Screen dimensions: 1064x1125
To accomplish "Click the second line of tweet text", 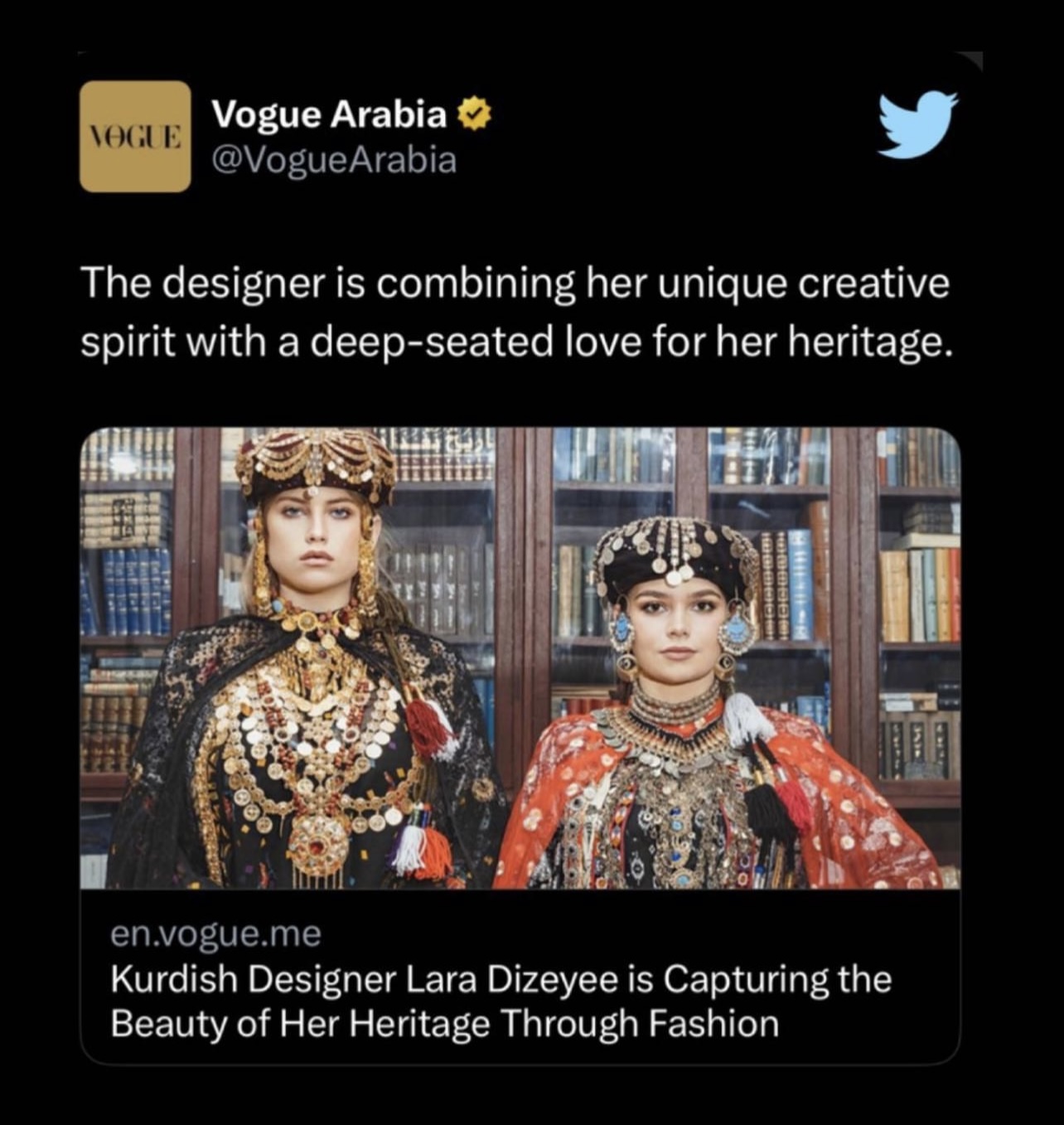I will [x=513, y=340].
